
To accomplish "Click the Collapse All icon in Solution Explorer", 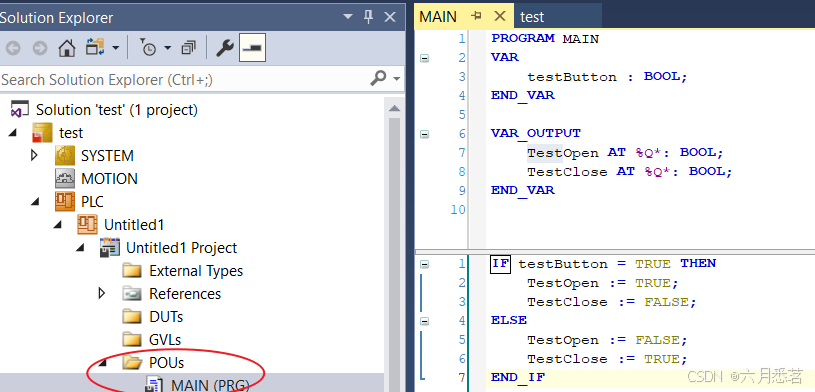I will point(188,48).
